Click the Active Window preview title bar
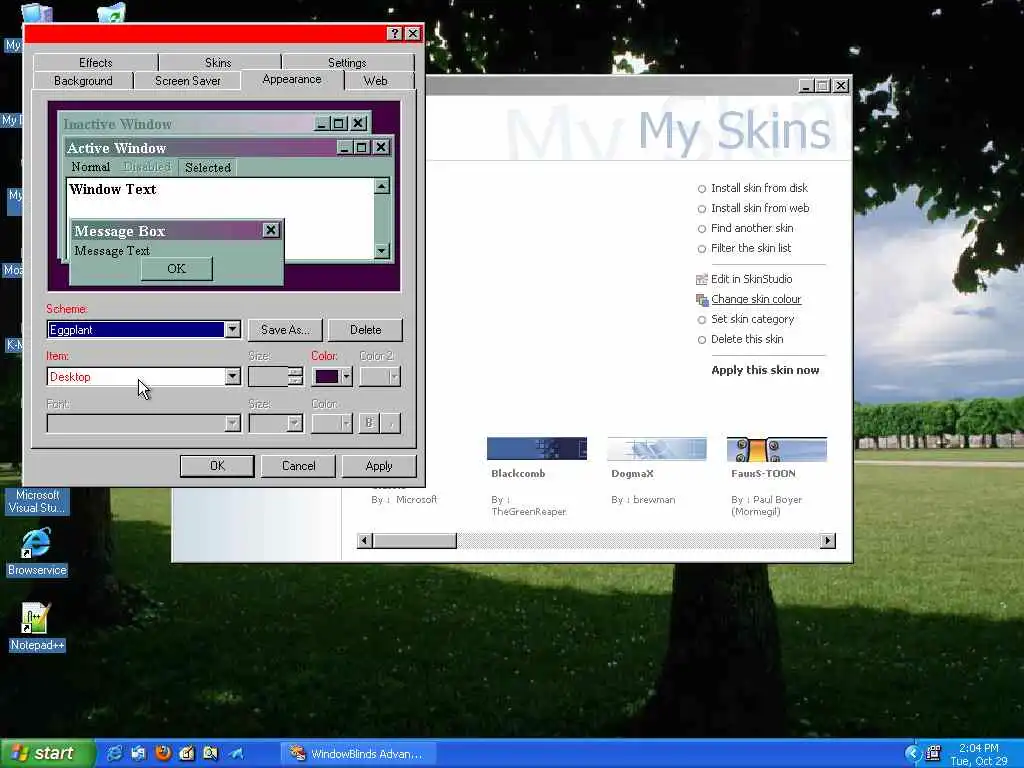 (x=201, y=148)
